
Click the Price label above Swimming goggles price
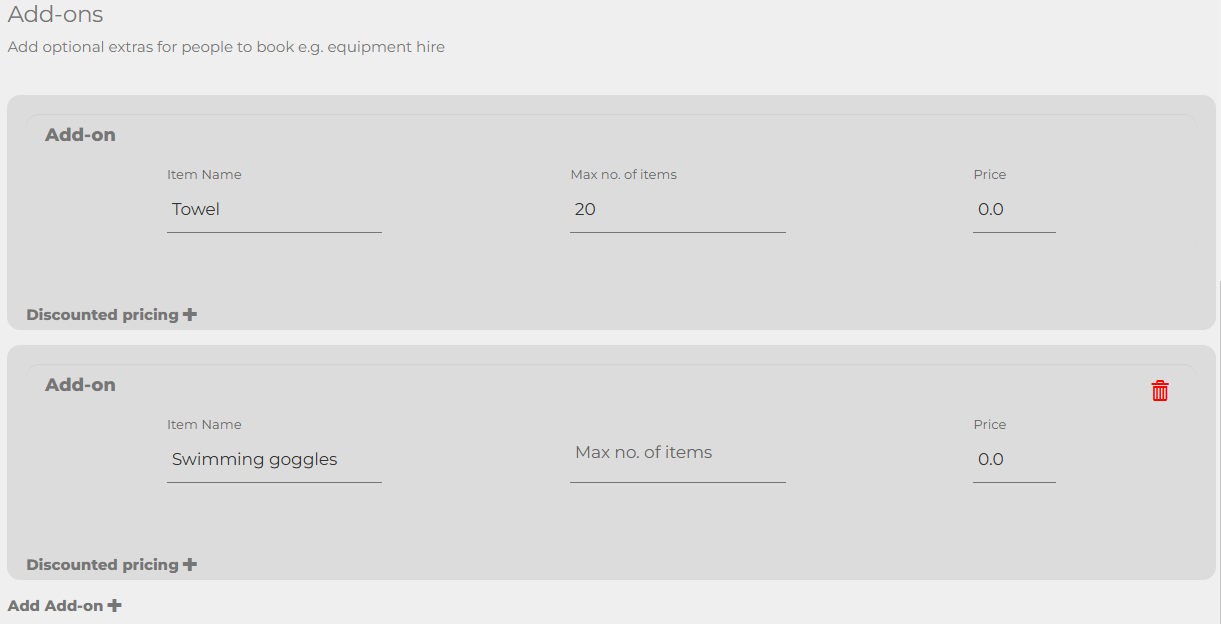click(x=989, y=424)
